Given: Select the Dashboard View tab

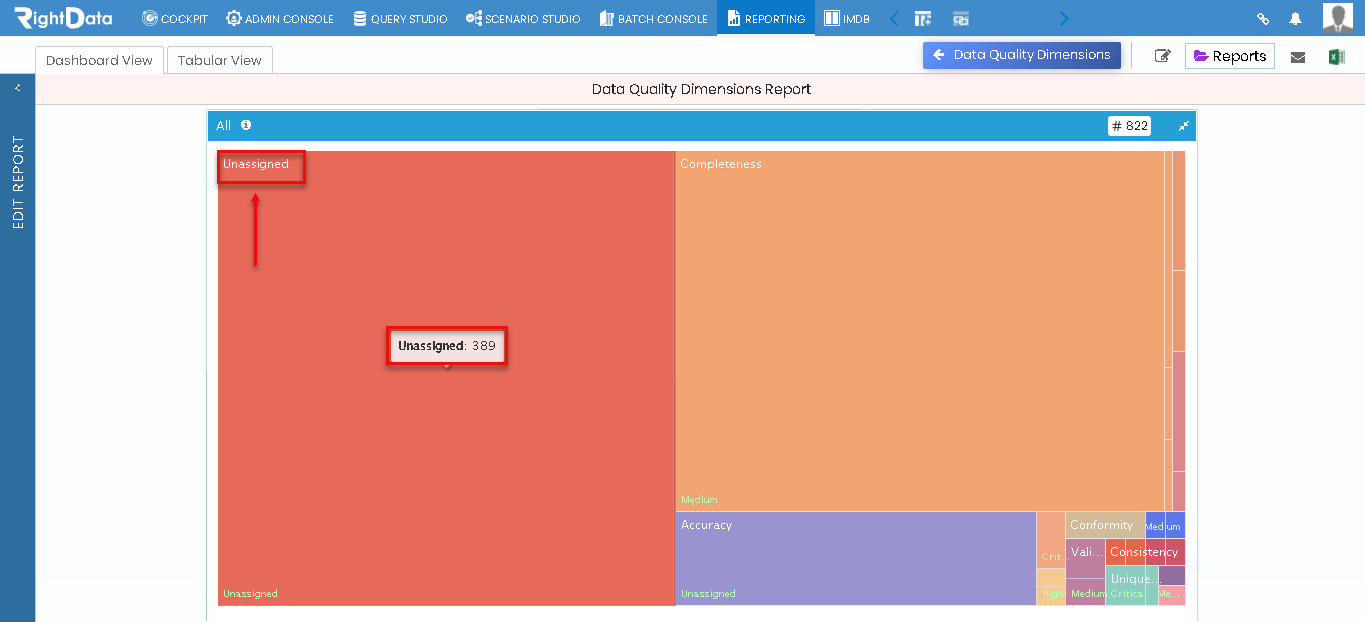Looking at the screenshot, I should pyautogui.click(x=99, y=60).
